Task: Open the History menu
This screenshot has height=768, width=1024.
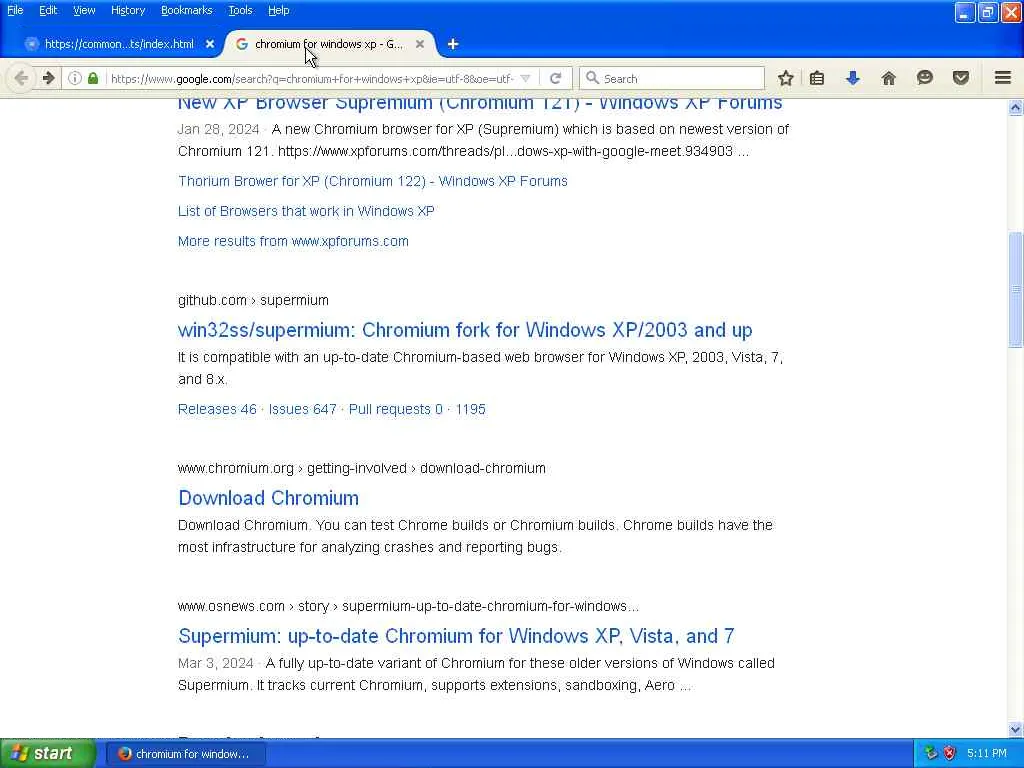Action: [128, 10]
